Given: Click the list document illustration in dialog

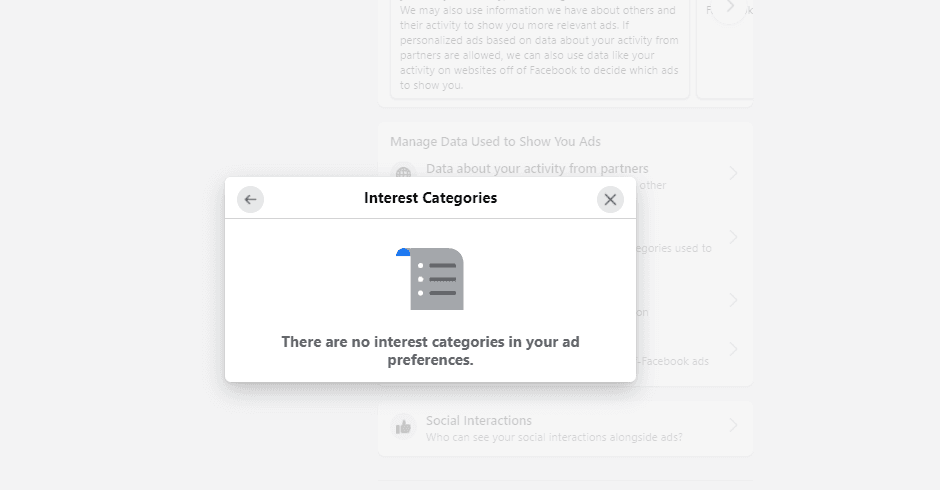Looking at the screenshot, I should coord(430,279).
